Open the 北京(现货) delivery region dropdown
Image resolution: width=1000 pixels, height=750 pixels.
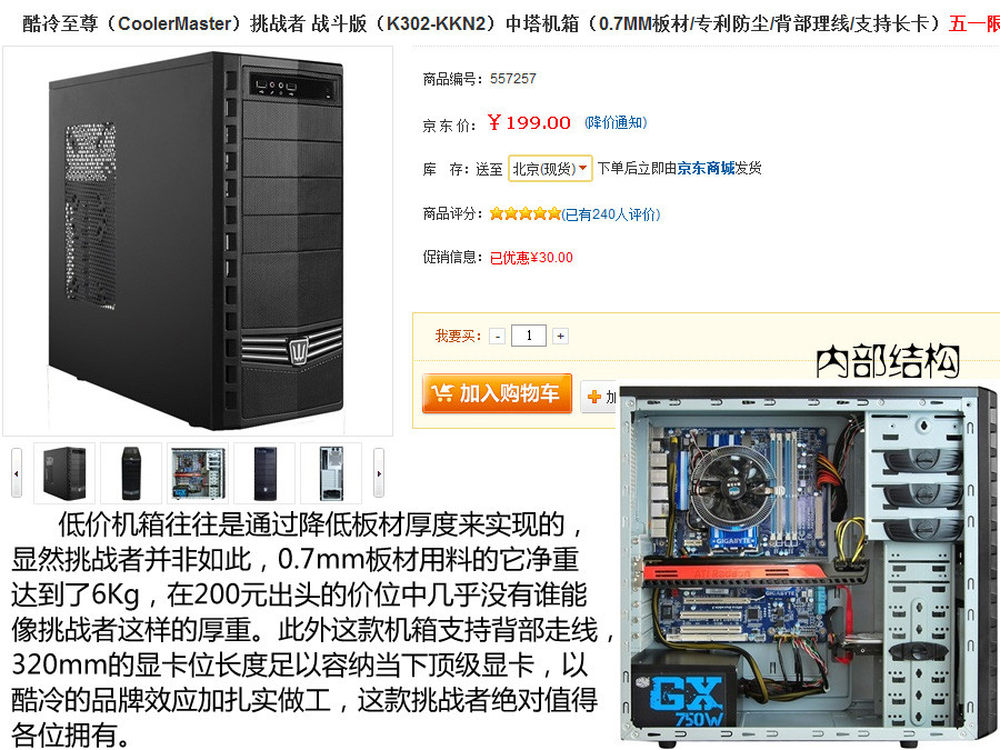point(550,168)
